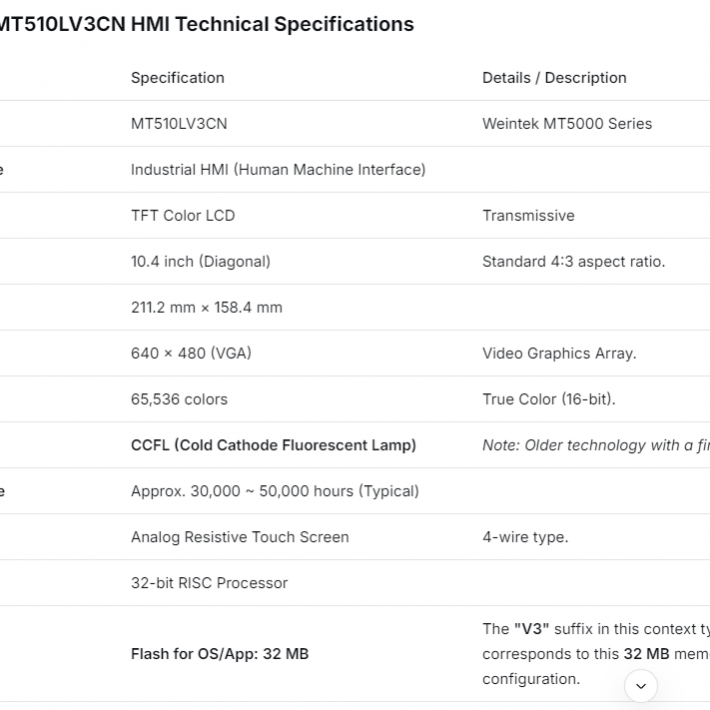Viewport: 710px width, 710px height.
Task: Click the scroll-down chevron button
Action: click(x=640, y=686)
